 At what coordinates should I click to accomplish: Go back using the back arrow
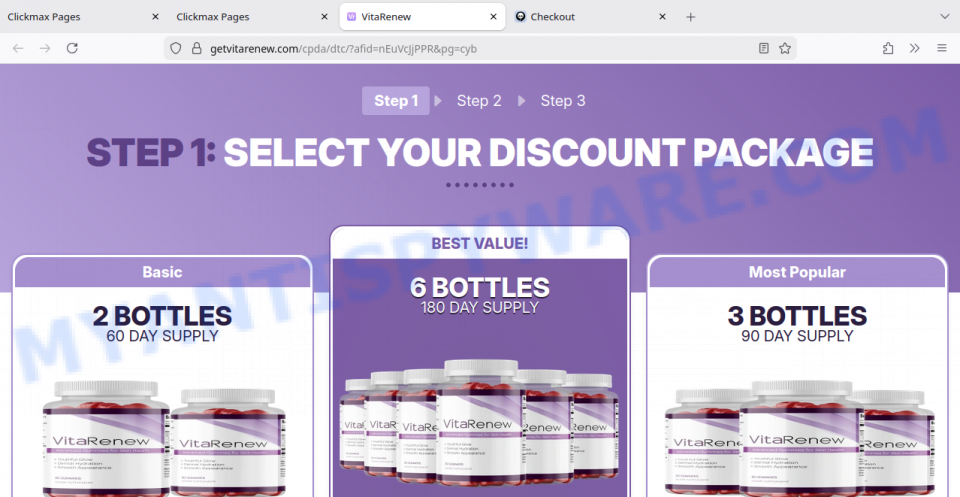pyautogui.click(x=18, y=48)
